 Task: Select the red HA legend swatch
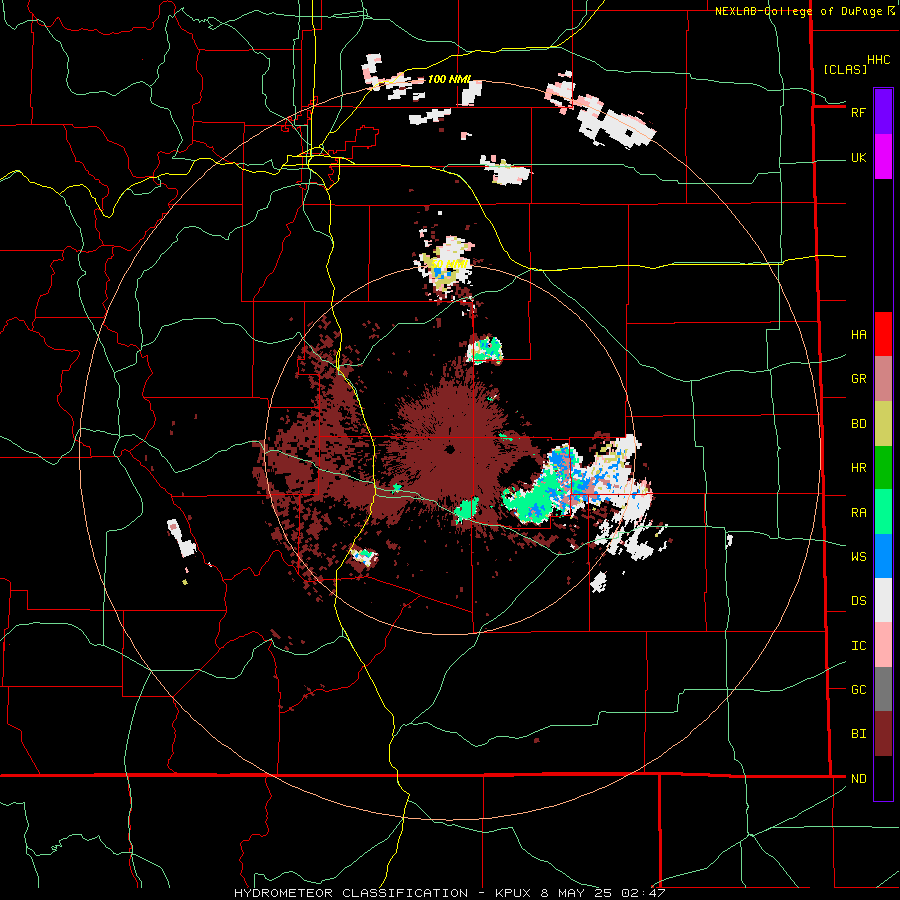[883, 334]
